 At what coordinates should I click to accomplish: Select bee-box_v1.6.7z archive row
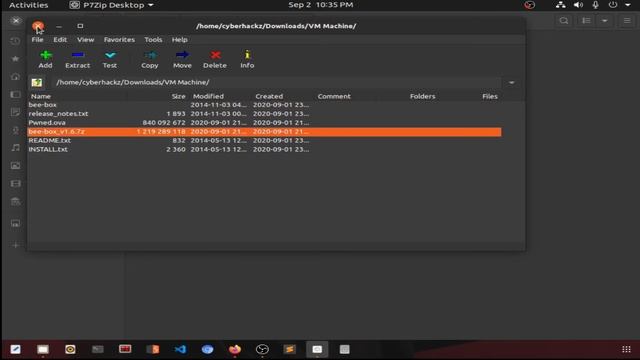click(x=264, y=132)
